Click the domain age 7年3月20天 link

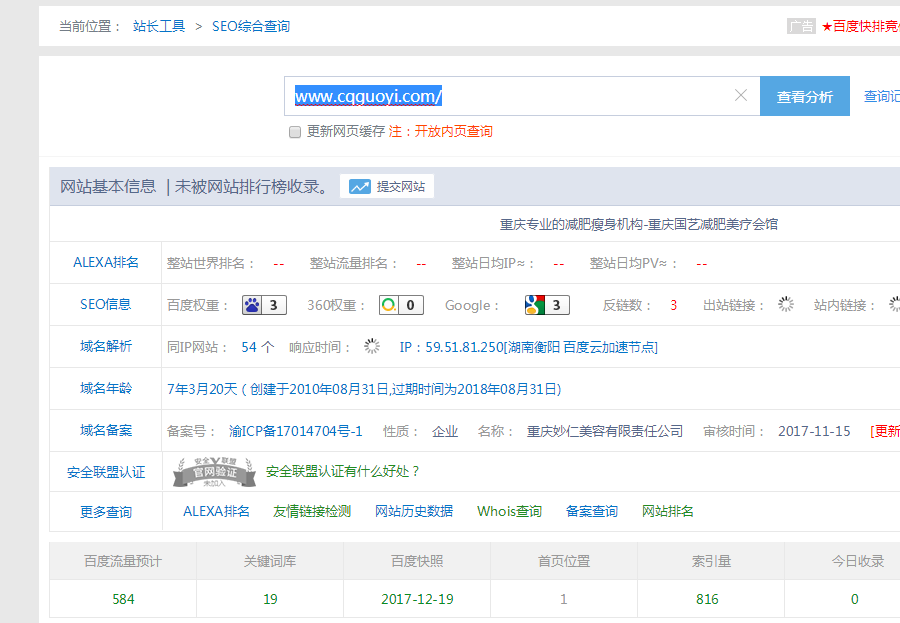(x=364, y=389)
